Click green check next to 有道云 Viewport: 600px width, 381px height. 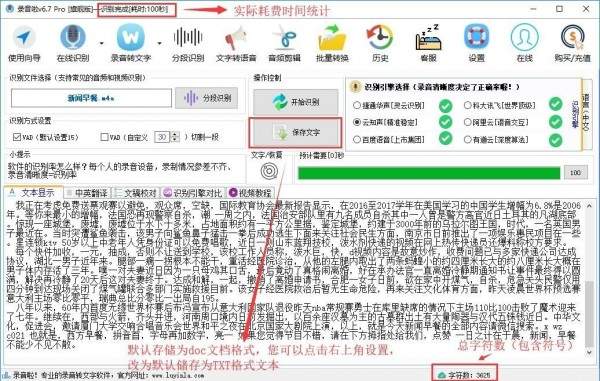pyautogui.click(x=556, y=140)
